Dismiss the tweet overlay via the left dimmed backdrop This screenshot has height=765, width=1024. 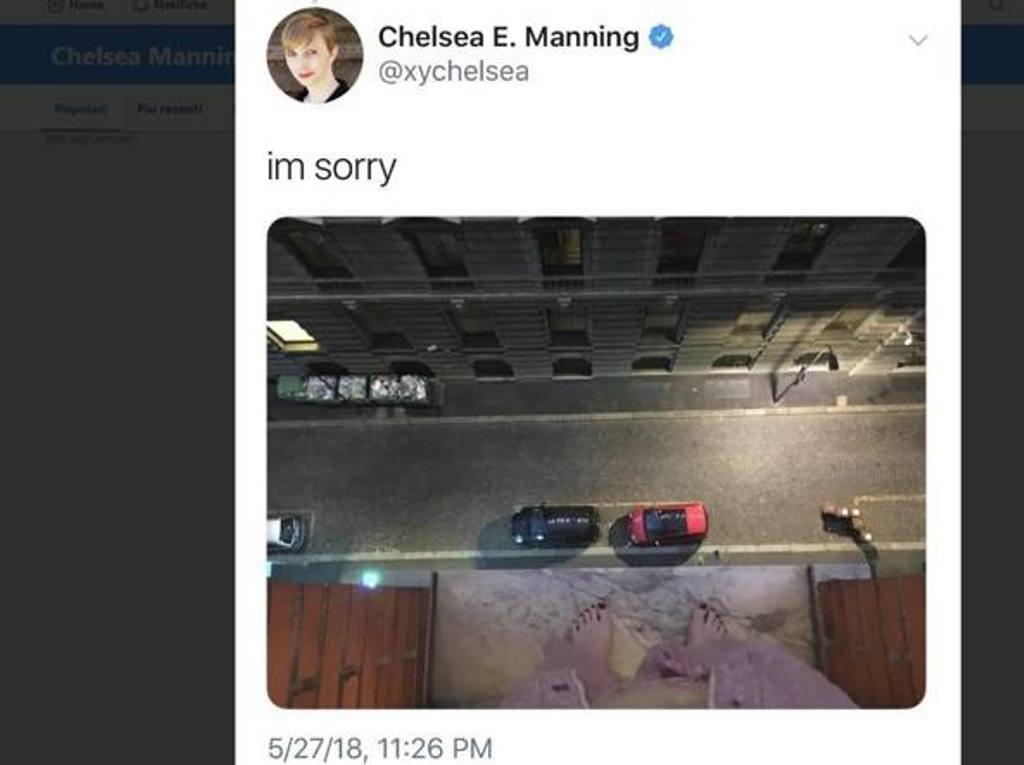coord(118,425)
